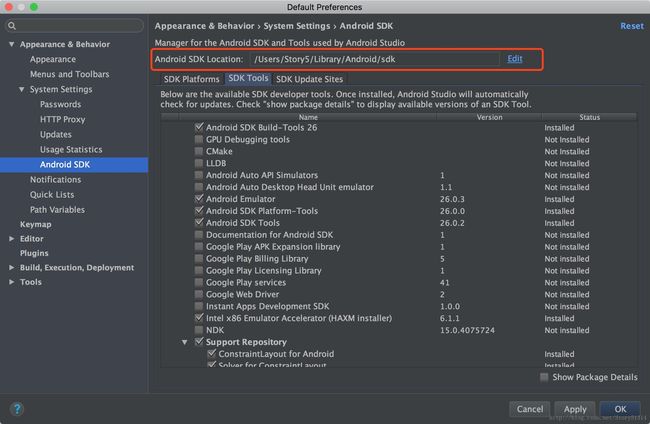Image resolution: width=650 pixels, height=424 pixels.
Task: Select Google Play Billing Library row text
Action: (x=257, y=259)
